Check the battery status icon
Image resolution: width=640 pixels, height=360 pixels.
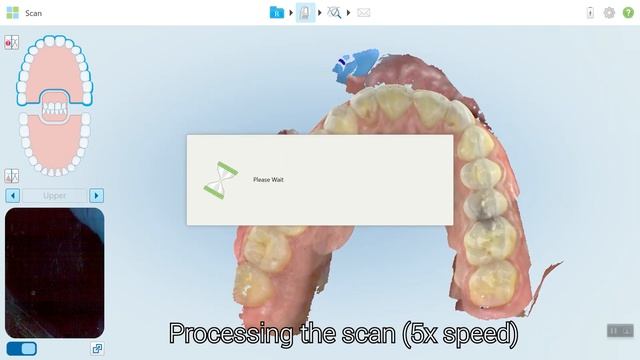coord(590,13)
